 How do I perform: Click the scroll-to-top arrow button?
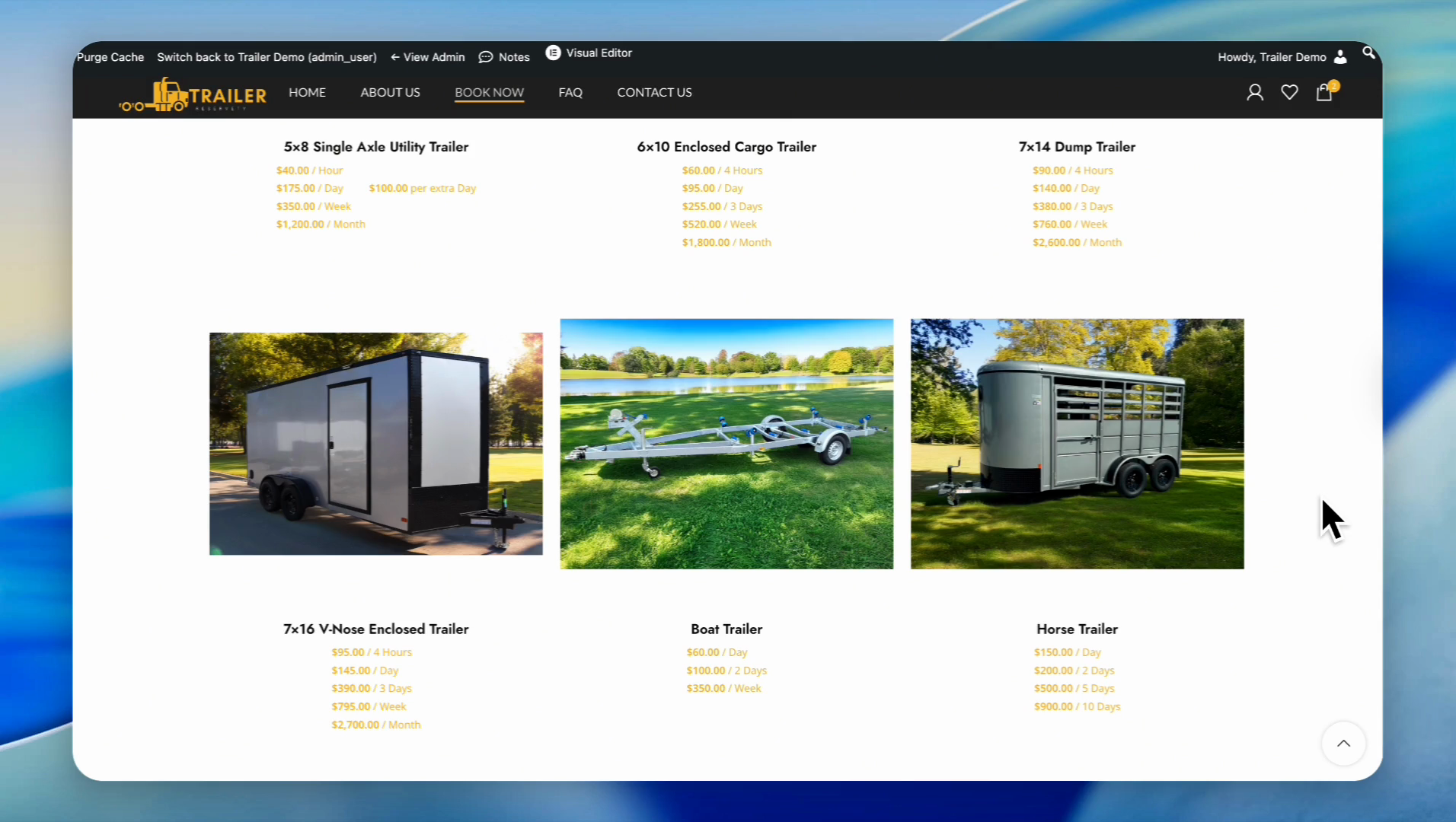click(x=1343, y=744)
